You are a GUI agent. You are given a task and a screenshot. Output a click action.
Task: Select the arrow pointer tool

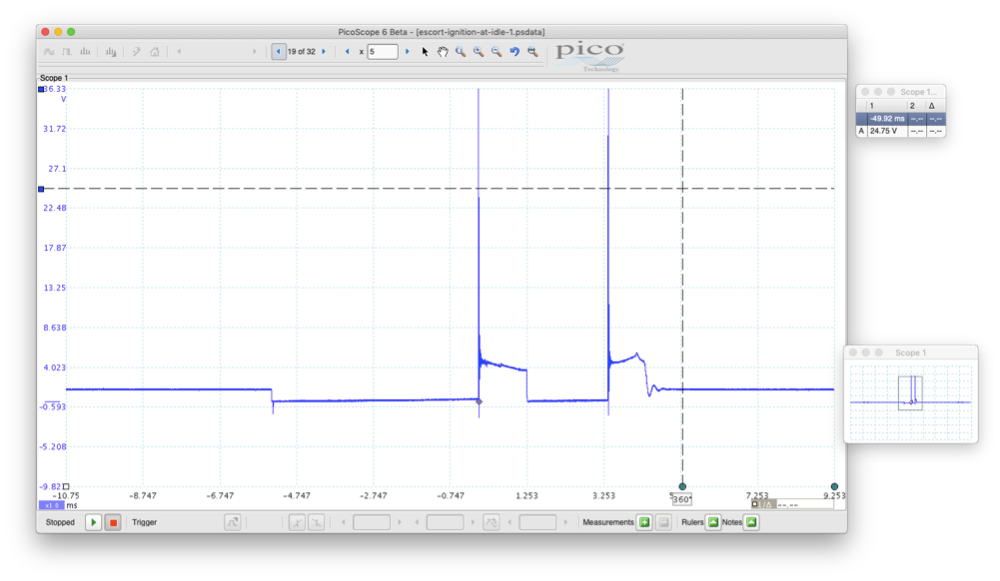[x=425, y=51]
